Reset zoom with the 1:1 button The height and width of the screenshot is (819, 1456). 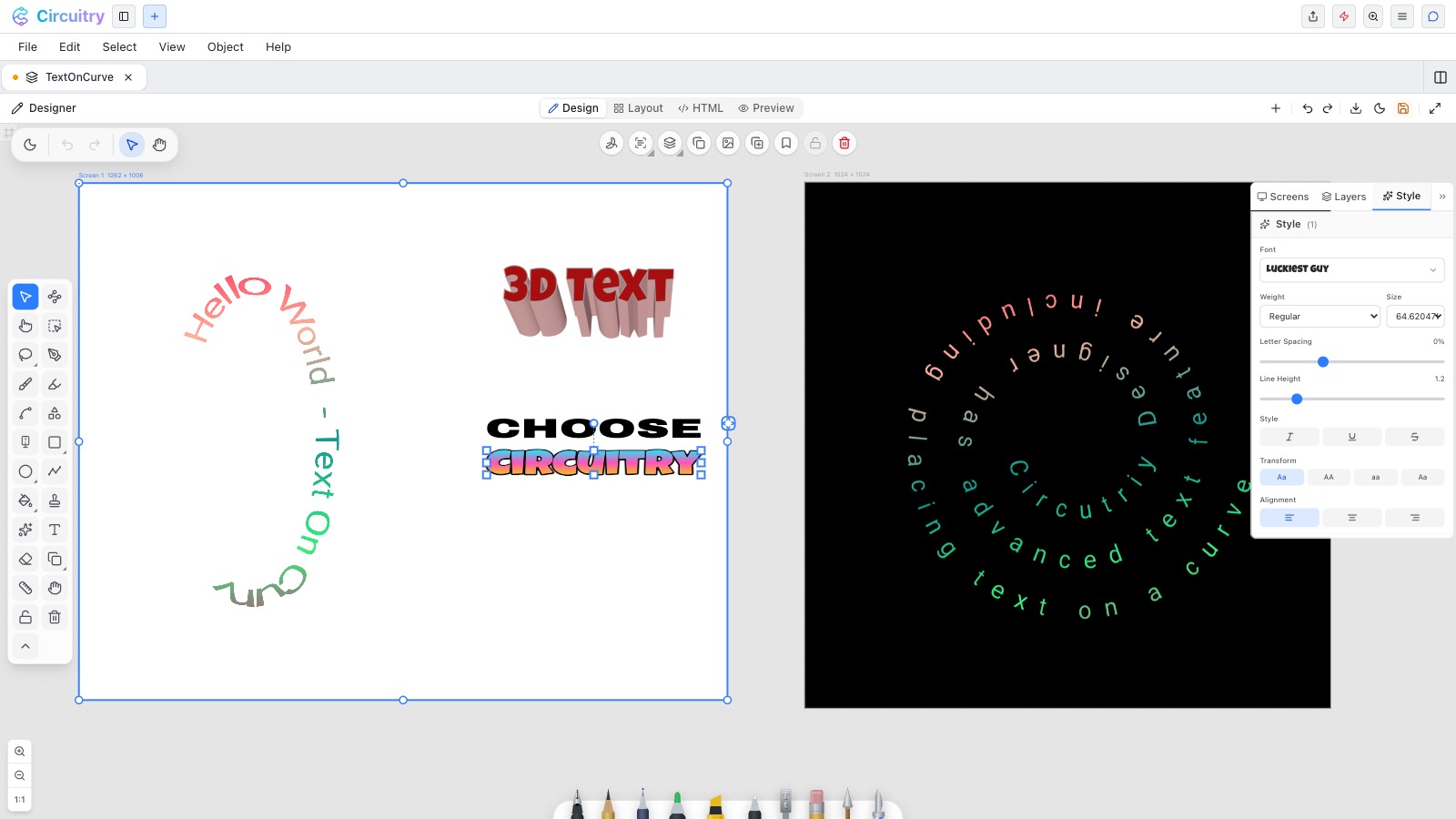[x=20, y=800]
